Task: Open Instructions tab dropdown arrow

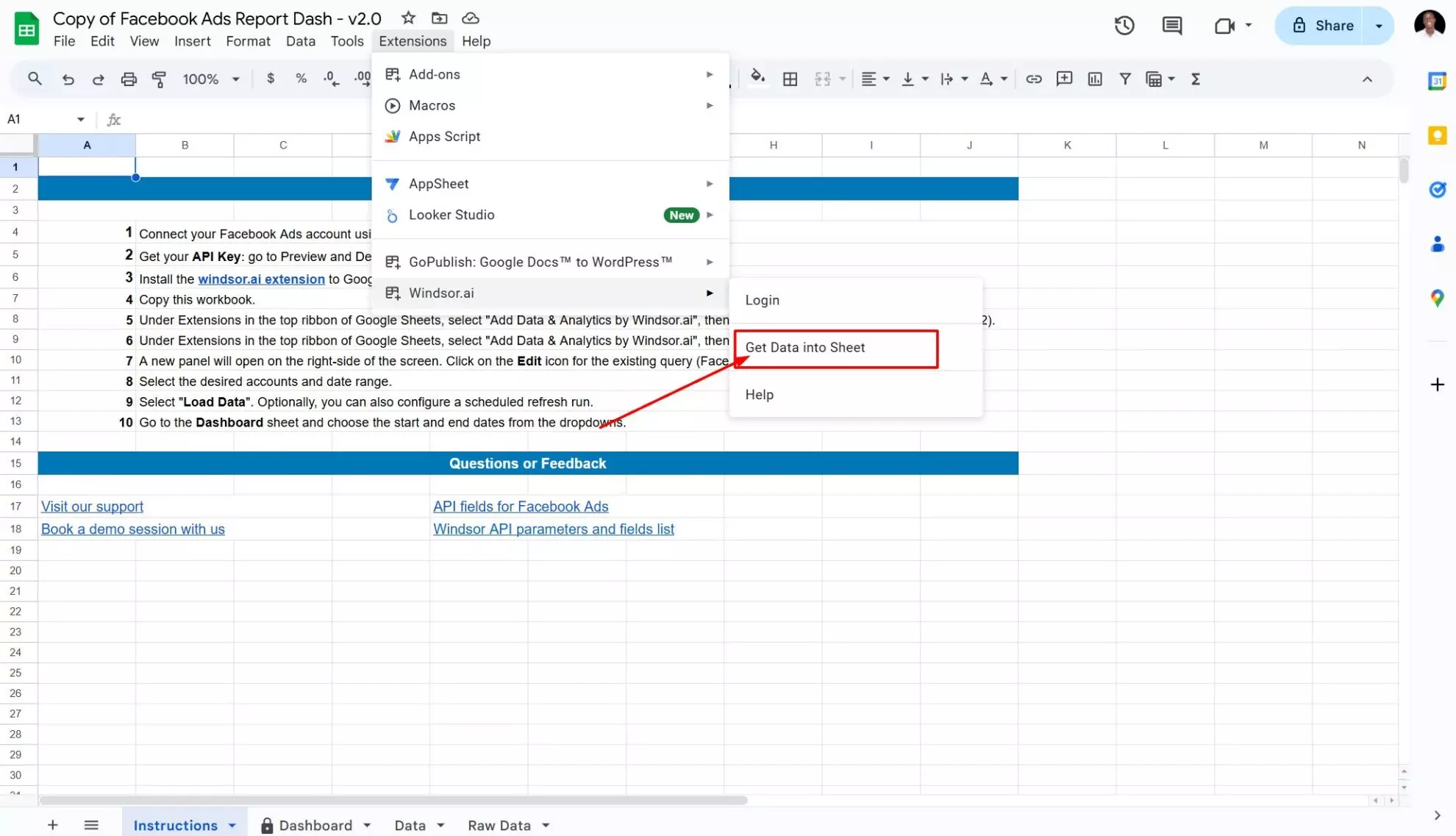Action: click(232, 825)
